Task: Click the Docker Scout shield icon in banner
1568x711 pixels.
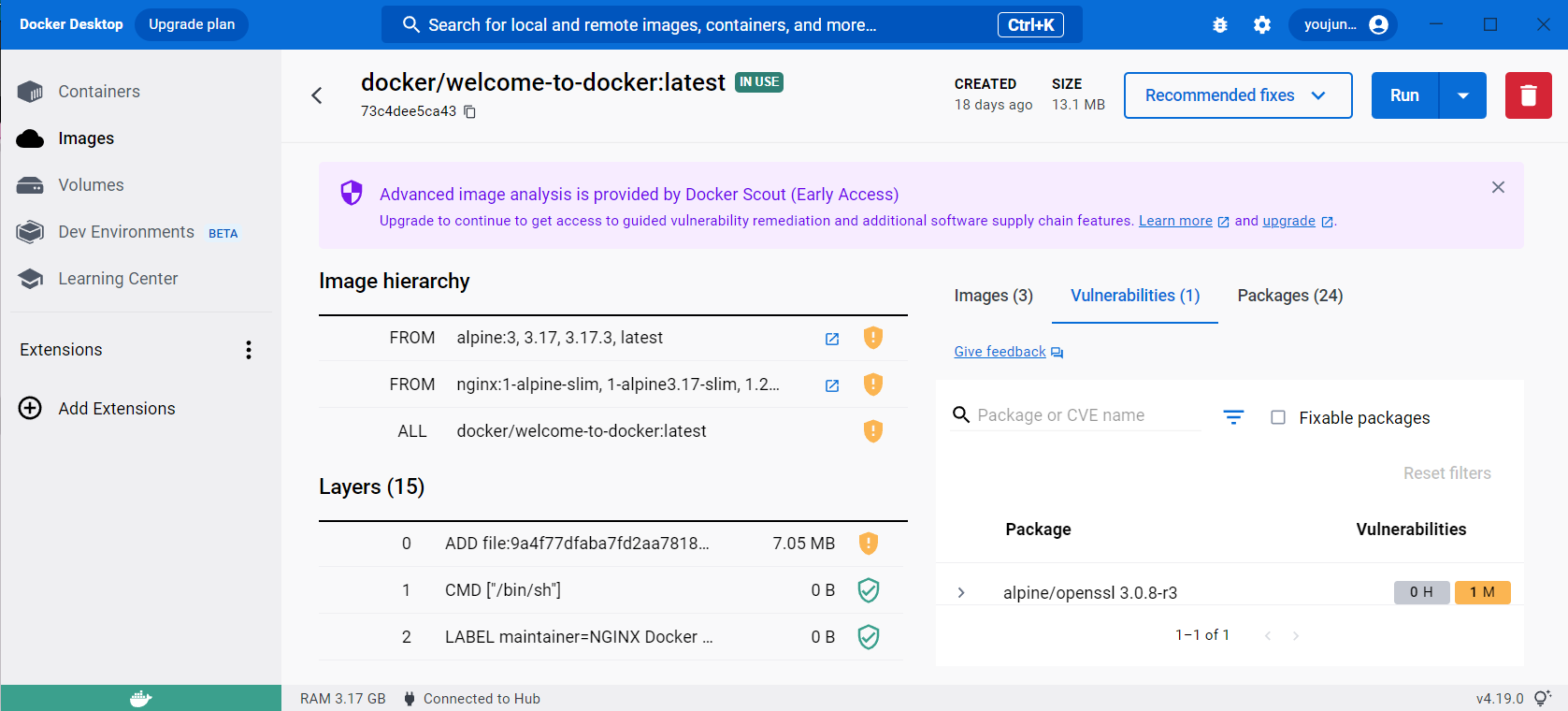Action: [352, 193]
